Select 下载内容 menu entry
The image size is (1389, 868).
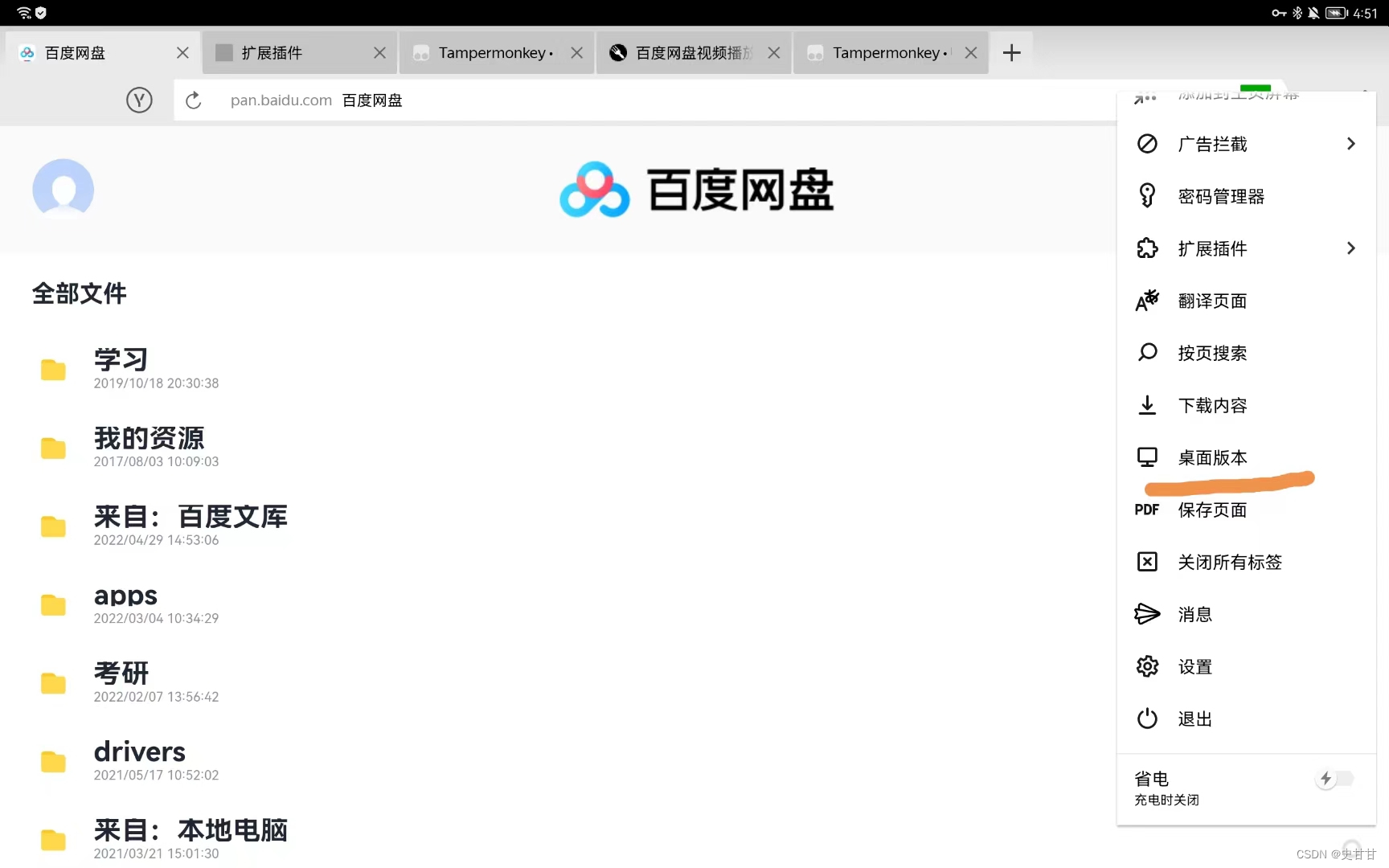click(x=1246, y=405)
